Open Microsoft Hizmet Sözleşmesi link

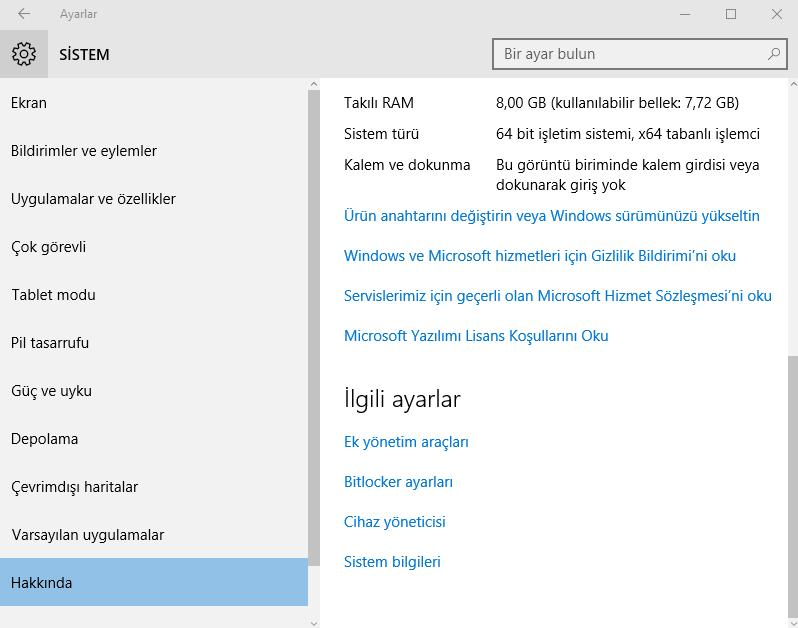557,296
